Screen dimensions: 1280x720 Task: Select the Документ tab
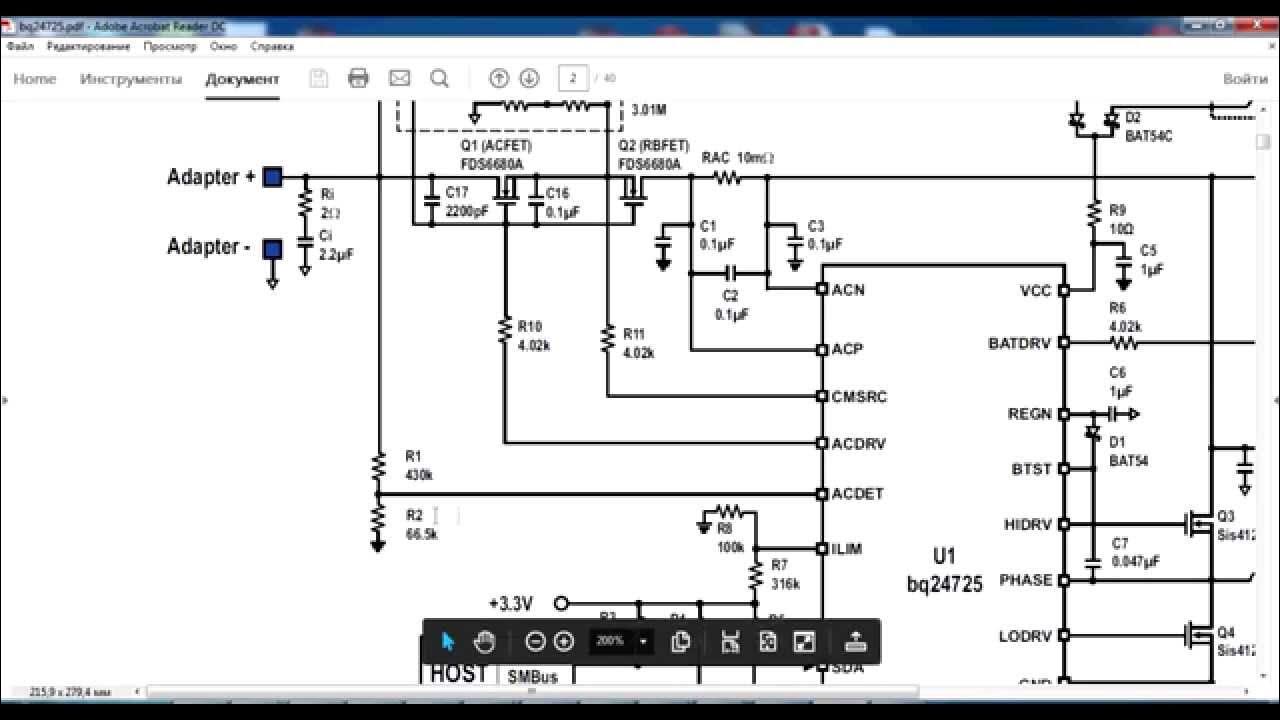242,79
